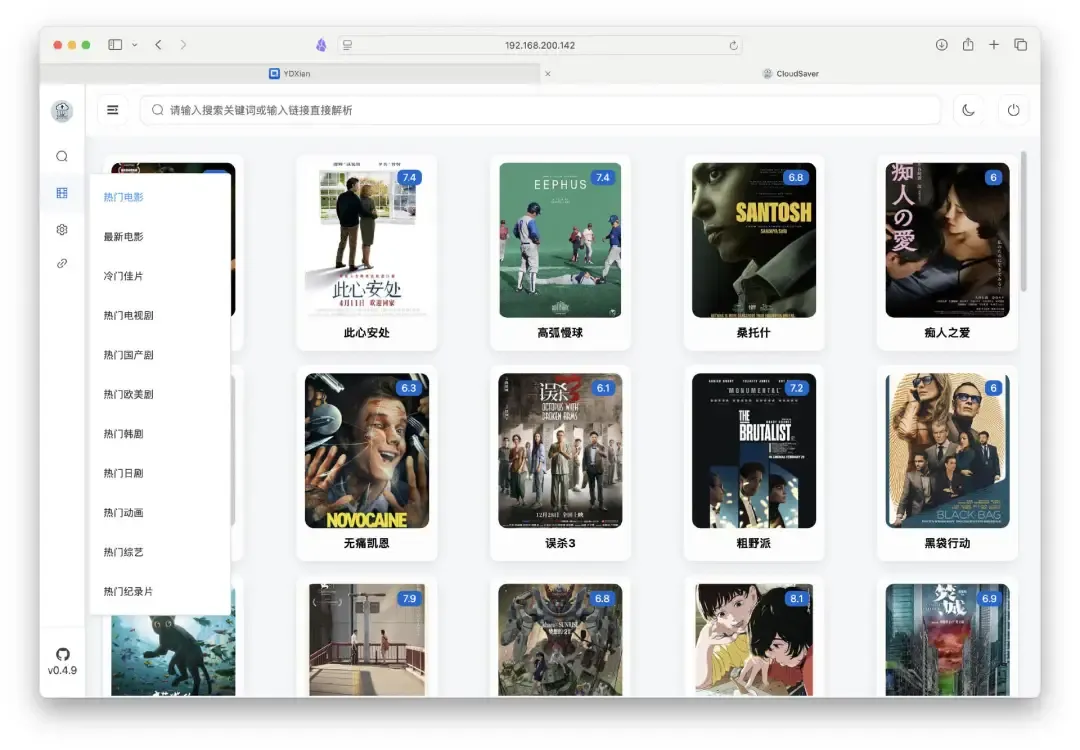
Task: Click the Safari share icon
Action: 968,45
